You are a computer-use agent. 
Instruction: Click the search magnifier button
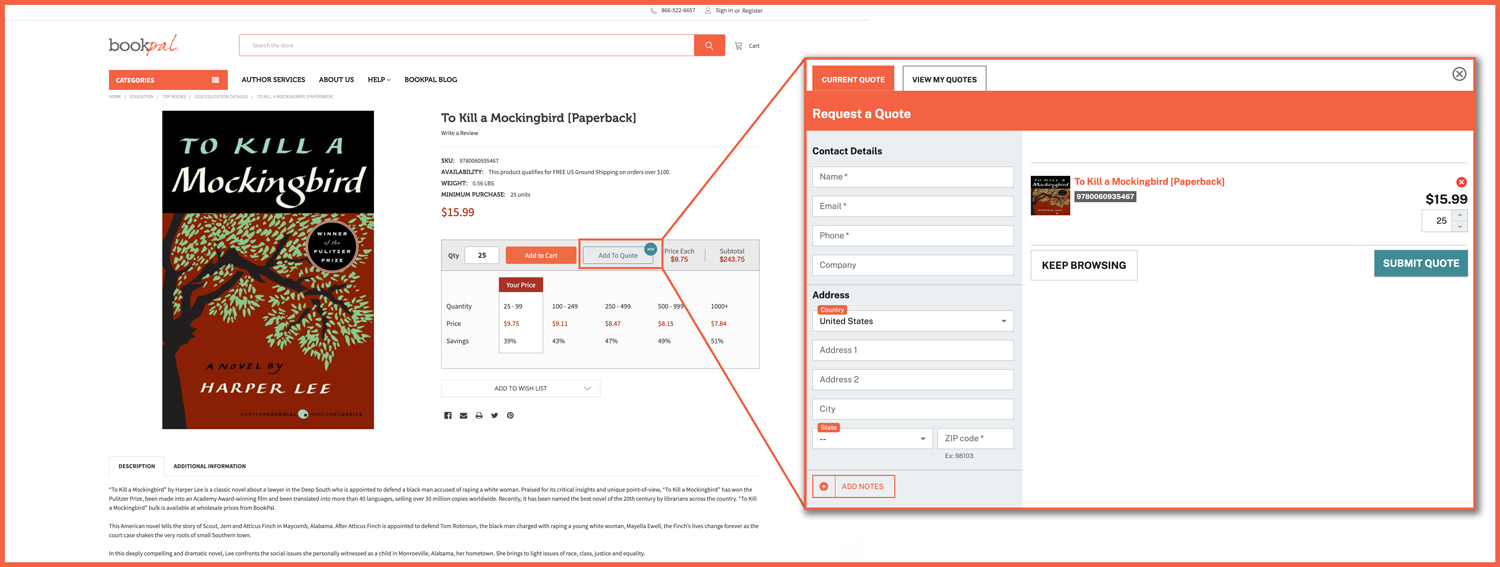point(709,45)
